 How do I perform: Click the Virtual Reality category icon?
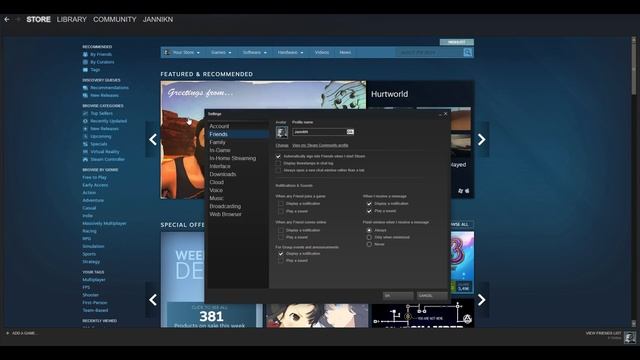[85, 152]
